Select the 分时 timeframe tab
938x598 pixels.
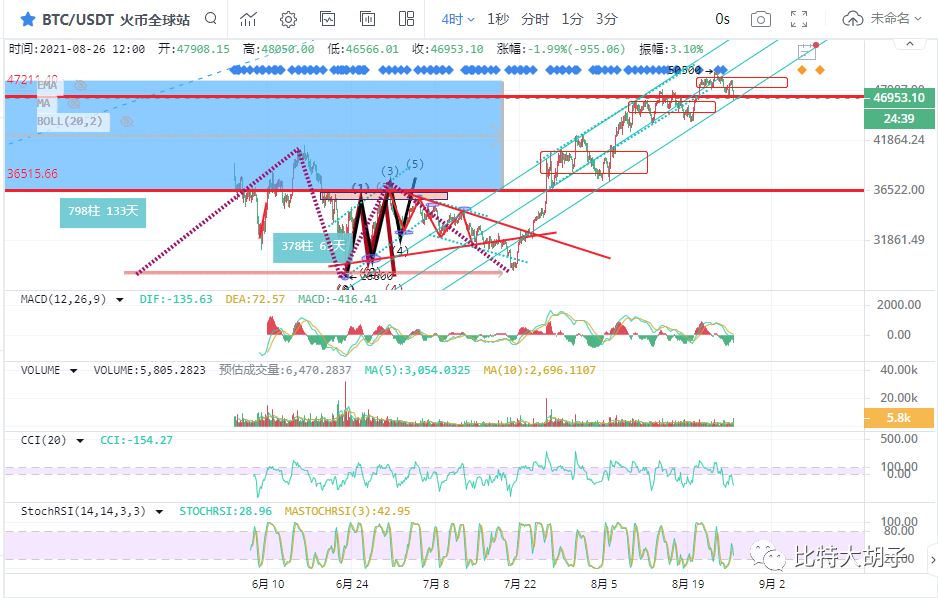pos(535,19)
